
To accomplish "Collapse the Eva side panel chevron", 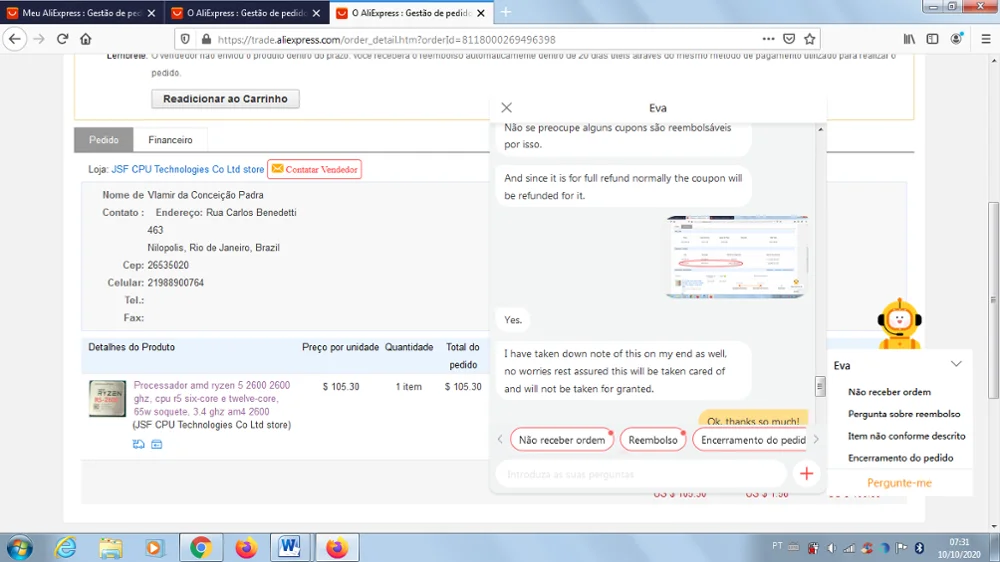I will pyautogui.click(x=956, y=364).
